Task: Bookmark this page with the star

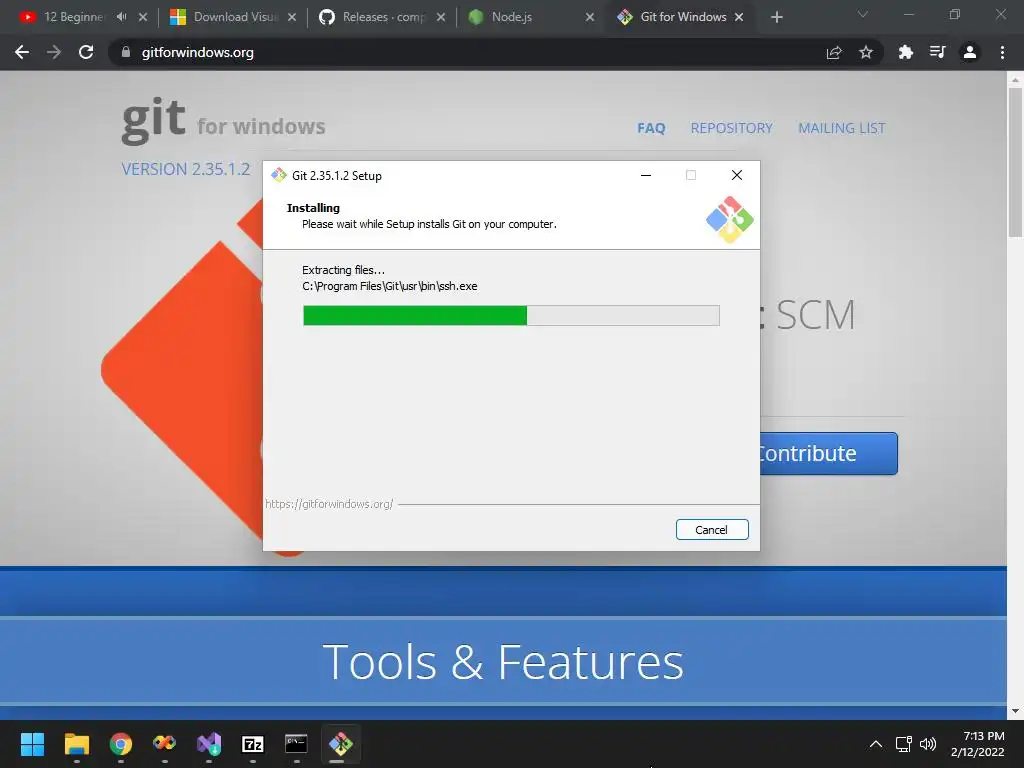Action: point(866,52)
